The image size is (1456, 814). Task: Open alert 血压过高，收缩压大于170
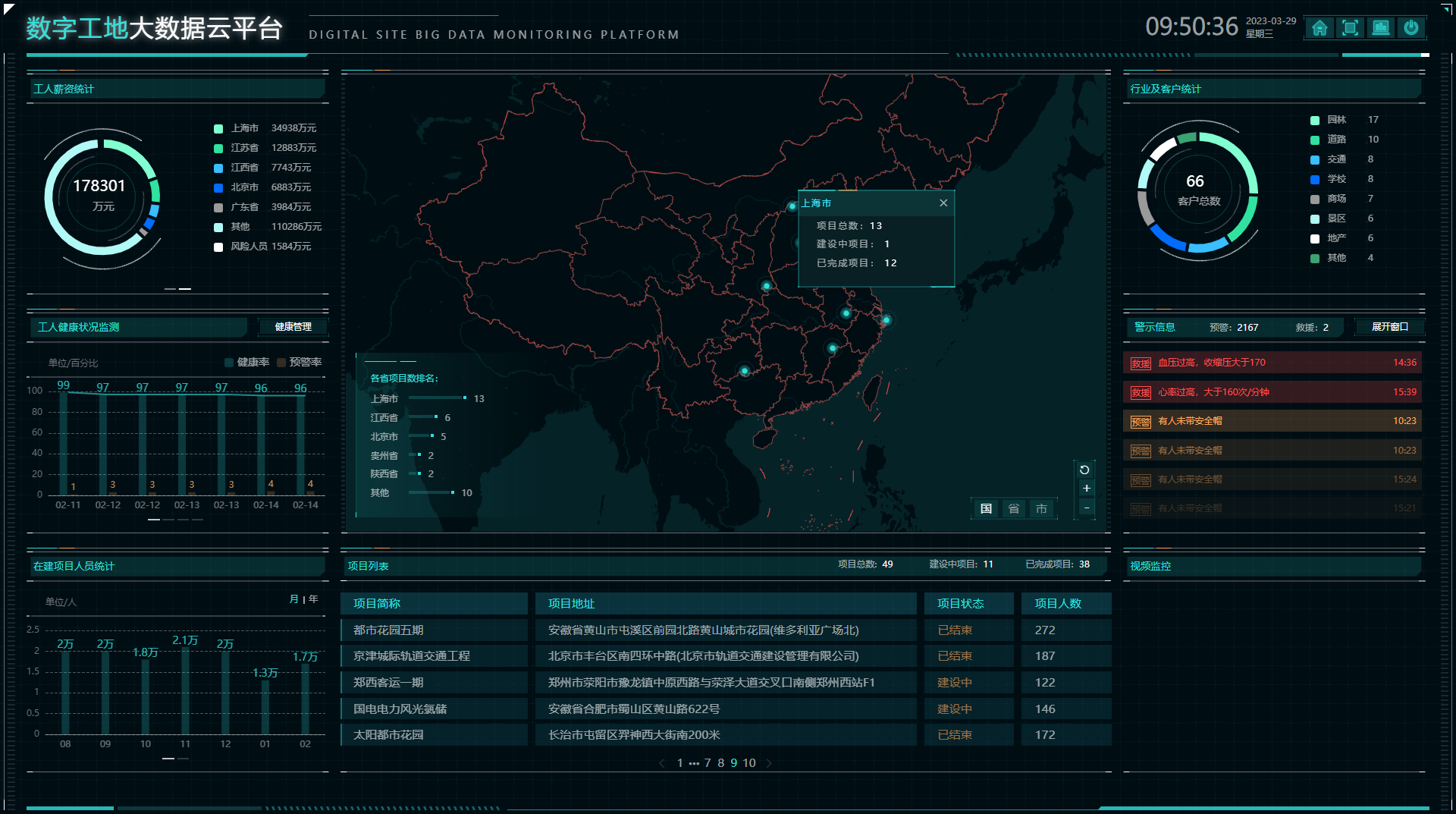tap(1272, 363)
